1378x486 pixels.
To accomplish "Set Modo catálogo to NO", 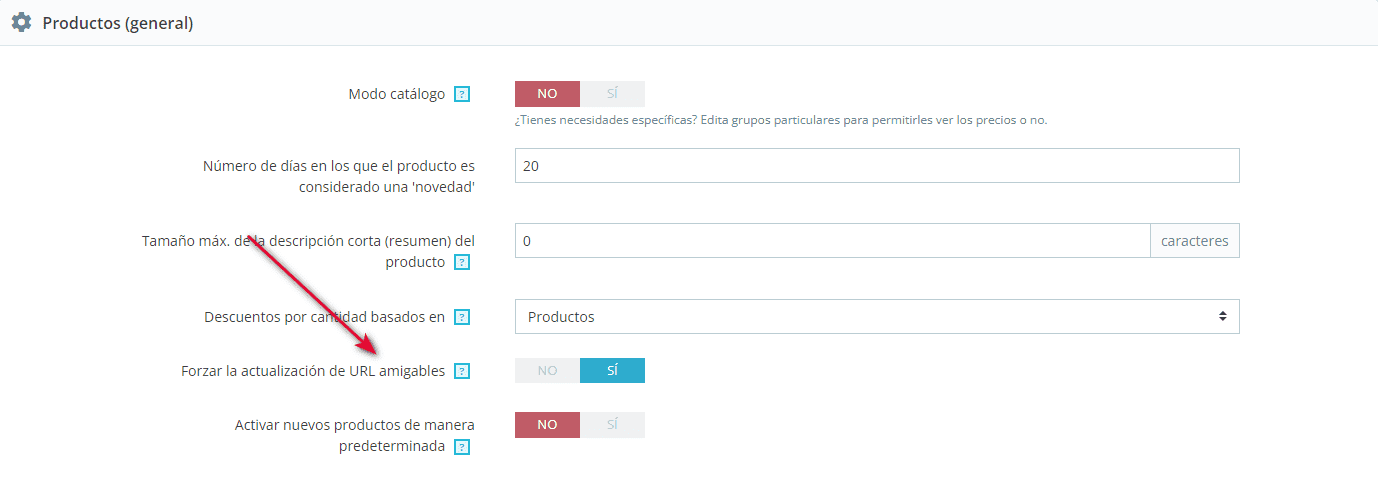I will coord(547,94).
